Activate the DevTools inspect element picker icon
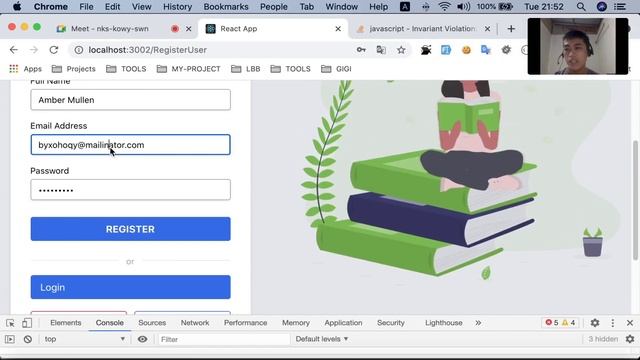This screenshot has width=640, height=360. (x=10, y=323)
